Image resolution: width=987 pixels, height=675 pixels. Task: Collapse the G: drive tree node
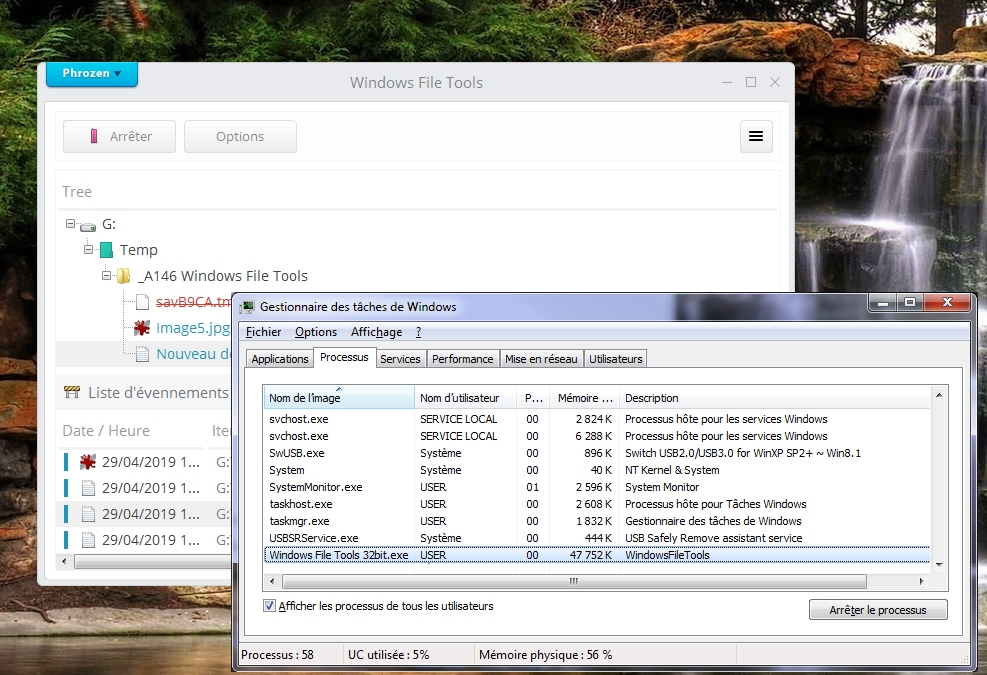70,224
